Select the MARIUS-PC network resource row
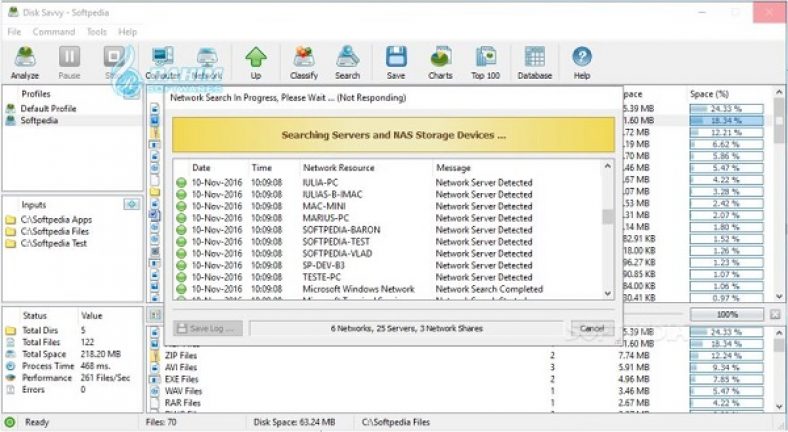This screenshot has height=432, width=788. [387, 218]
